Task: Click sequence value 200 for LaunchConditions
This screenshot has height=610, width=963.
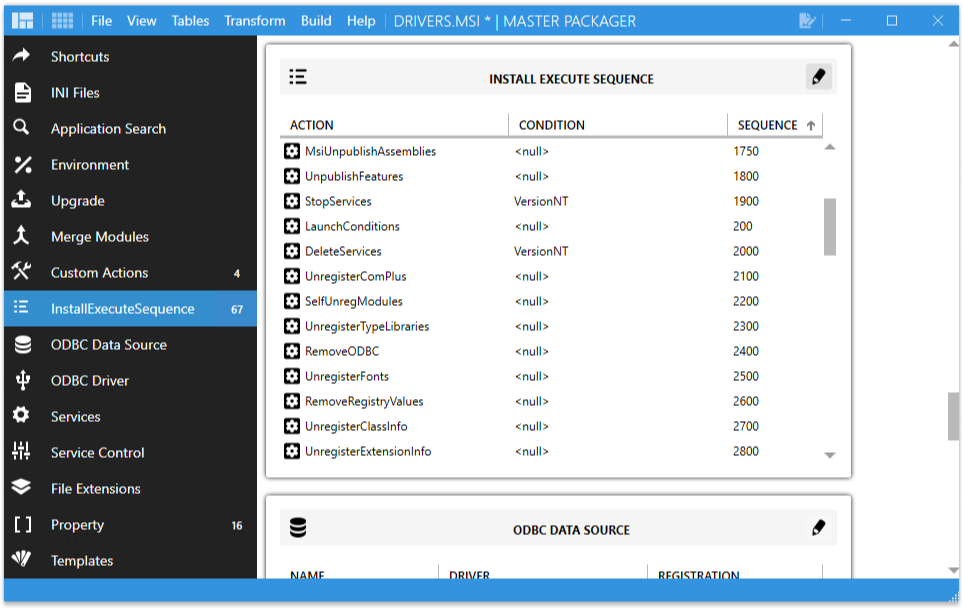Action: click(743, 226)
